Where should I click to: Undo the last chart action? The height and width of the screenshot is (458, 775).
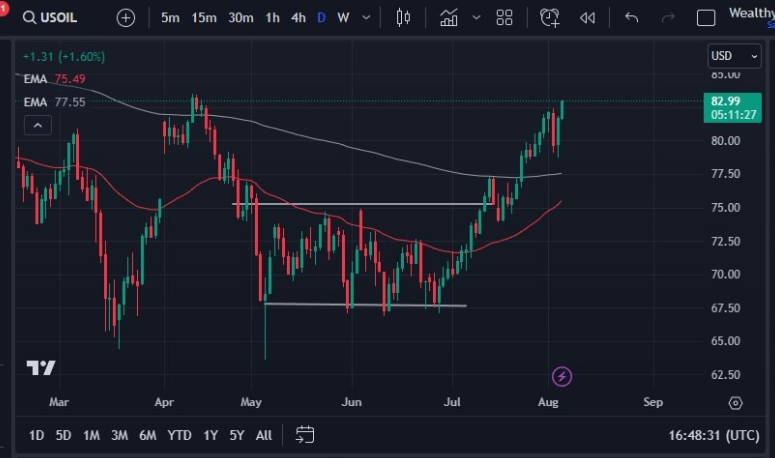[x=631, y=17]
